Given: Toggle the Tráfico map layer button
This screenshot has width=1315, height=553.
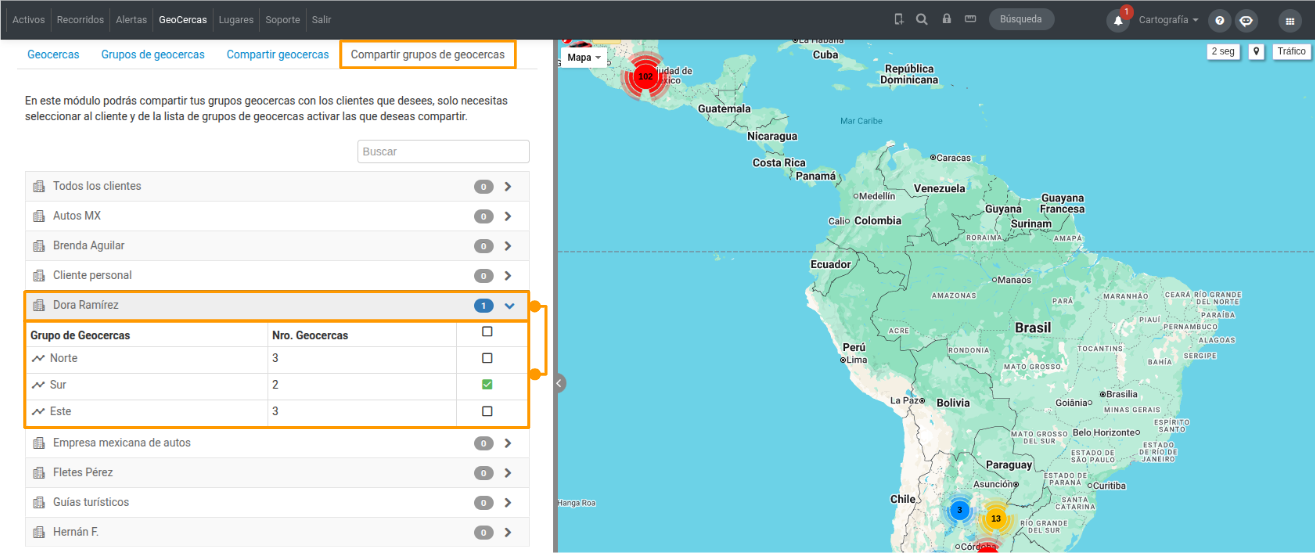Looking at the screenshot, I should (x=1290, y=52).
